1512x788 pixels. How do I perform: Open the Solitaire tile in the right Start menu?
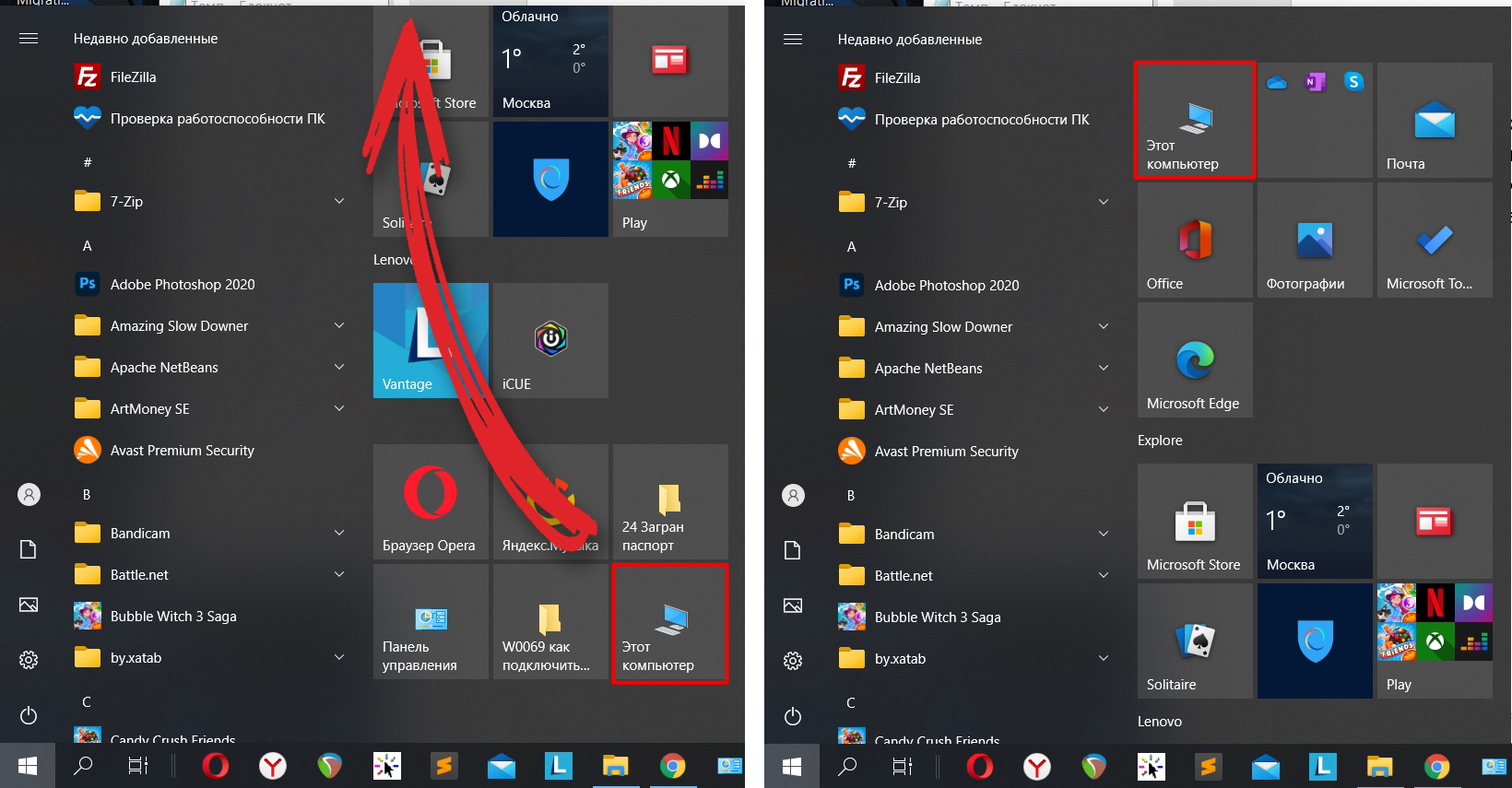pyautogui.click(x=1195, y=641)
